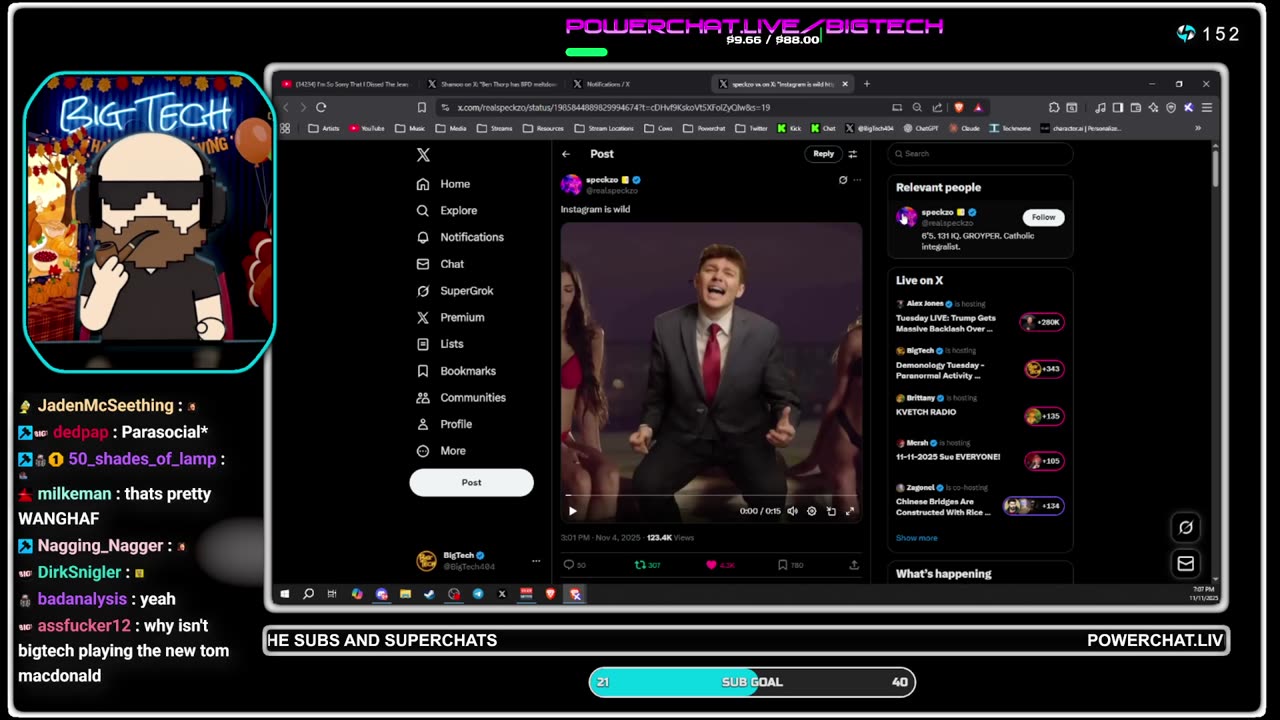Image resolution: width=1280 pixels, height=720 pixels.
Task: Open SuperGrok from the sidebar
Action: pyautogui.click(x=455, y=291)
